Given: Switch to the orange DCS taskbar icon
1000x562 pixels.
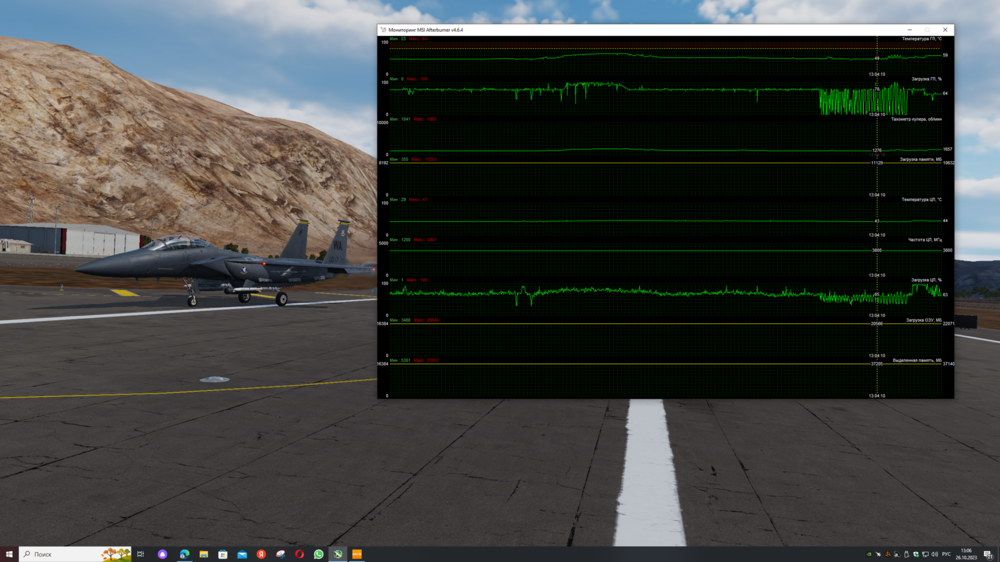Looking at the screenshot, I should pos(357,554).
